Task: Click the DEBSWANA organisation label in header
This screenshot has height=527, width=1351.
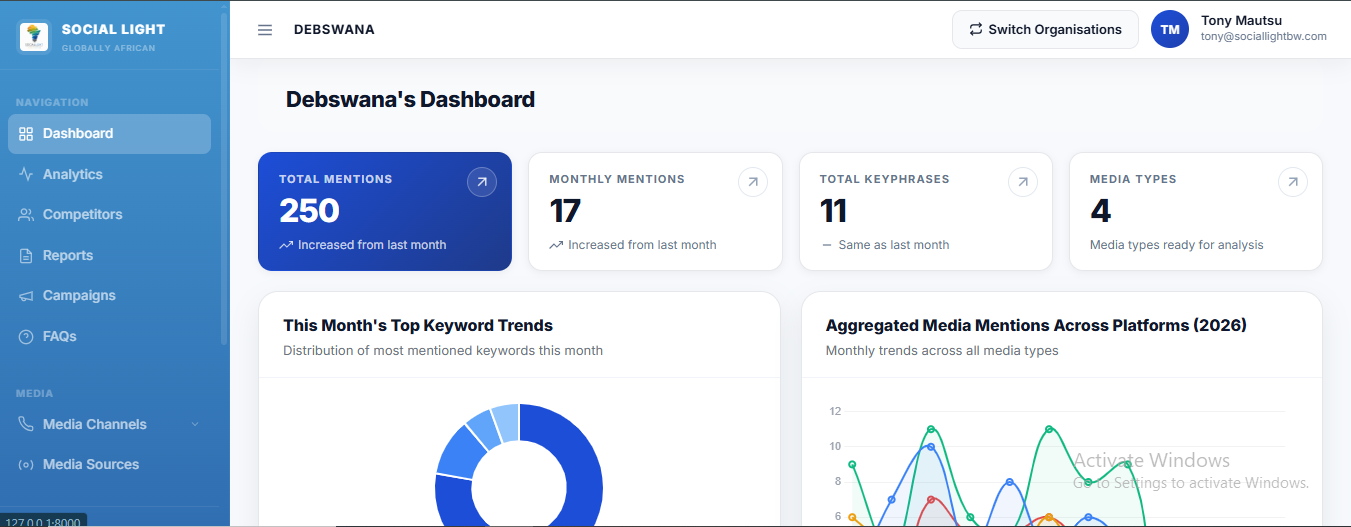Action: 334,30
